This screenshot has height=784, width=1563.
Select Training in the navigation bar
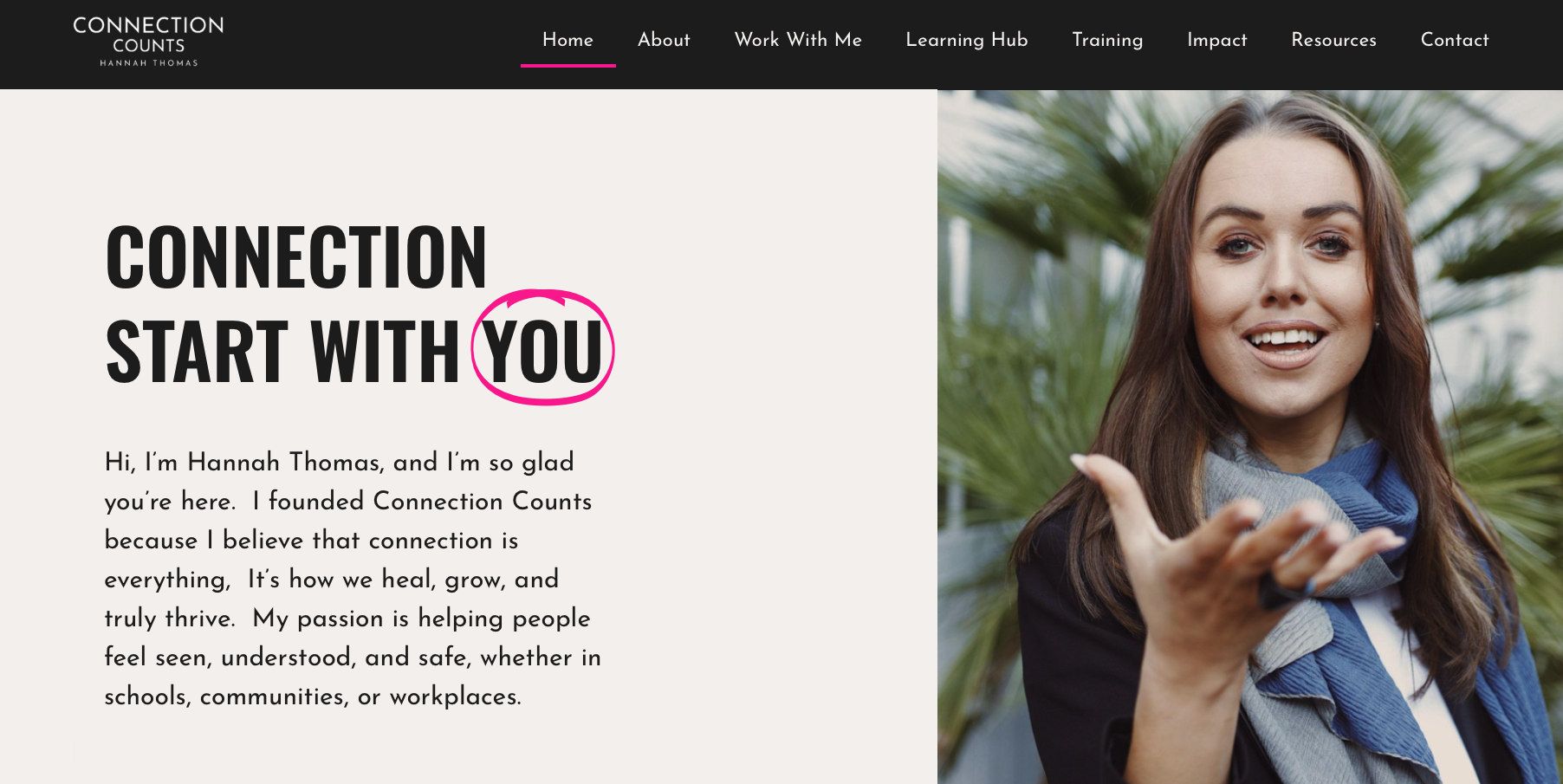click(x=1107, y=40)
